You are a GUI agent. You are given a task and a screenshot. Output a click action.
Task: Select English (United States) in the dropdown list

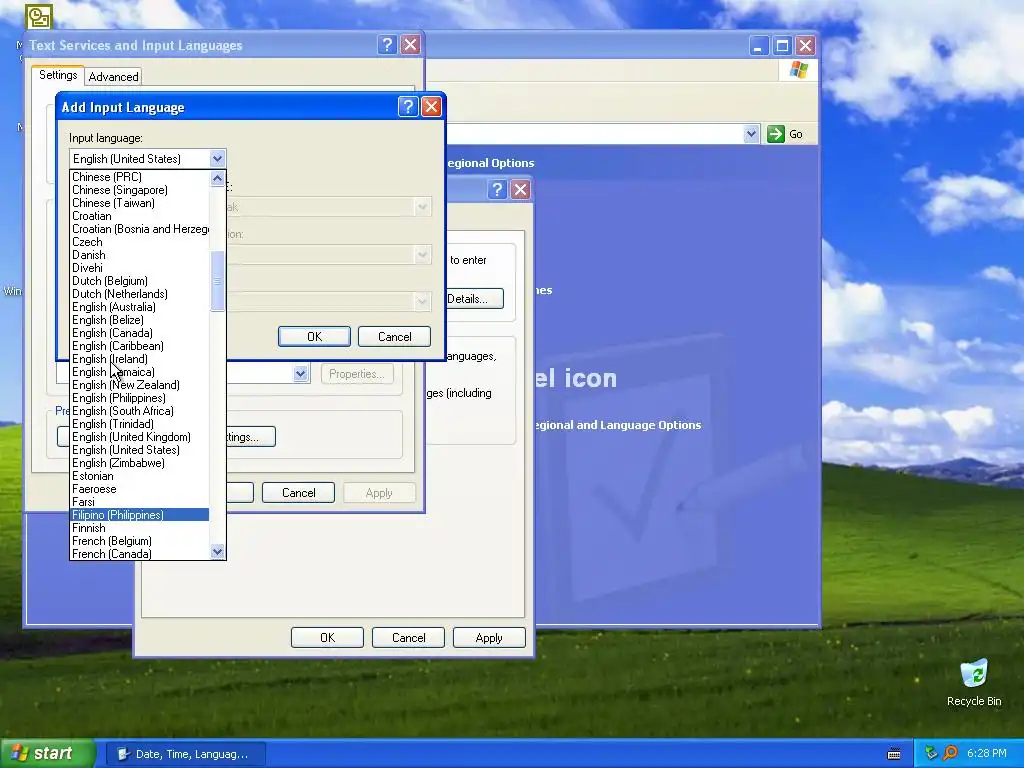(140, 450)
